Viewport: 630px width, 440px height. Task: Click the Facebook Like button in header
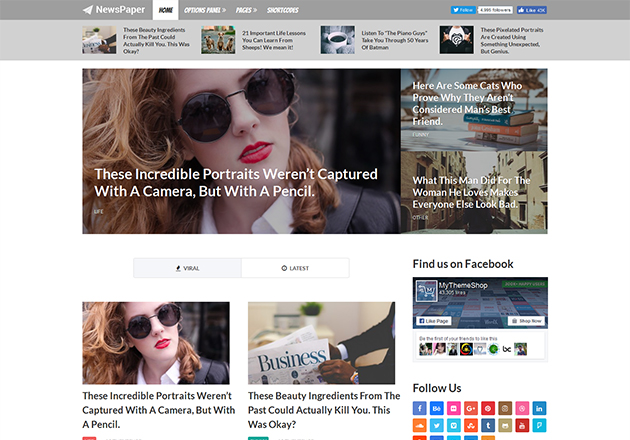coord(532,10)
